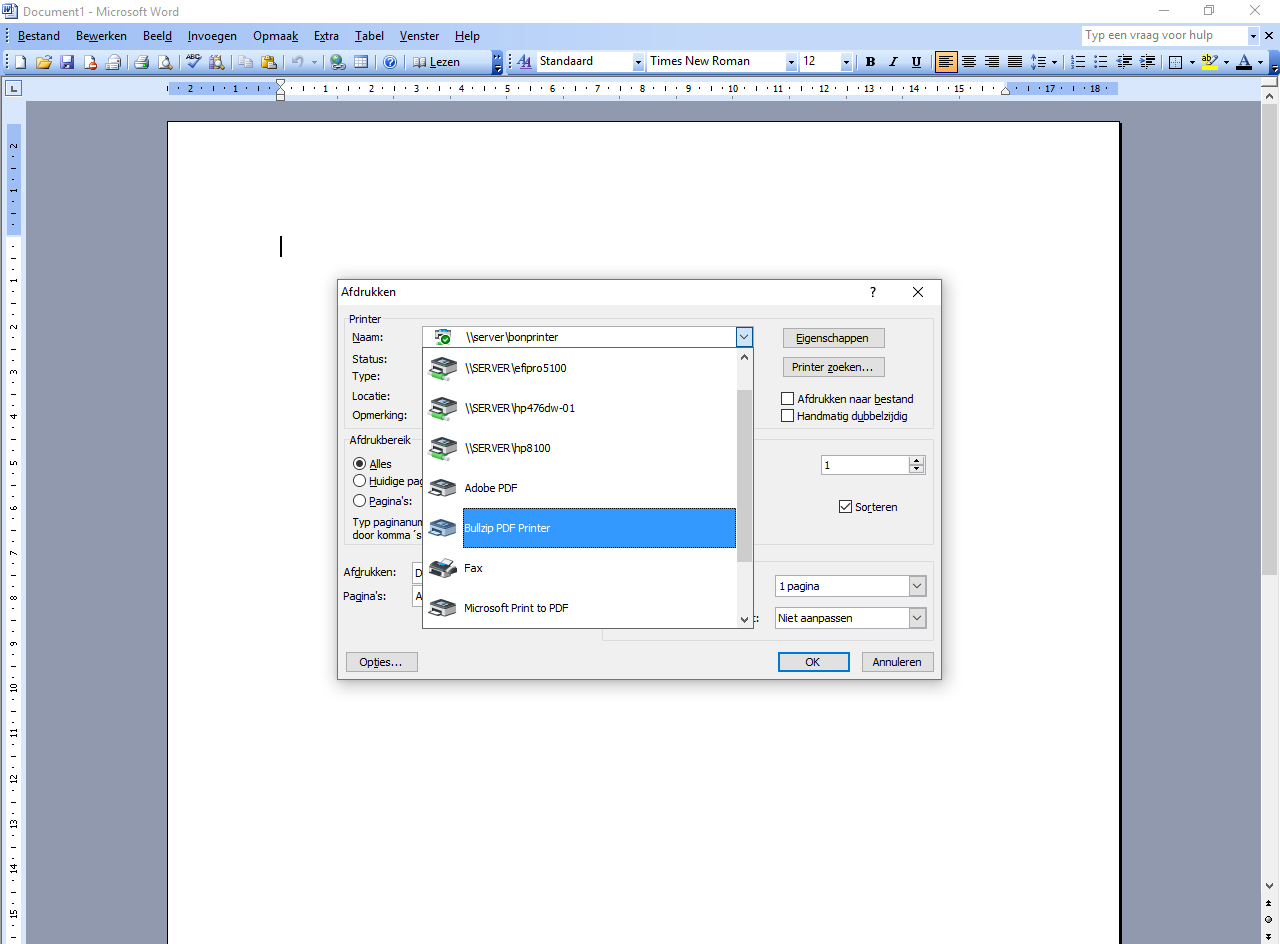Click Printer zoeken button

click(833, 367)
